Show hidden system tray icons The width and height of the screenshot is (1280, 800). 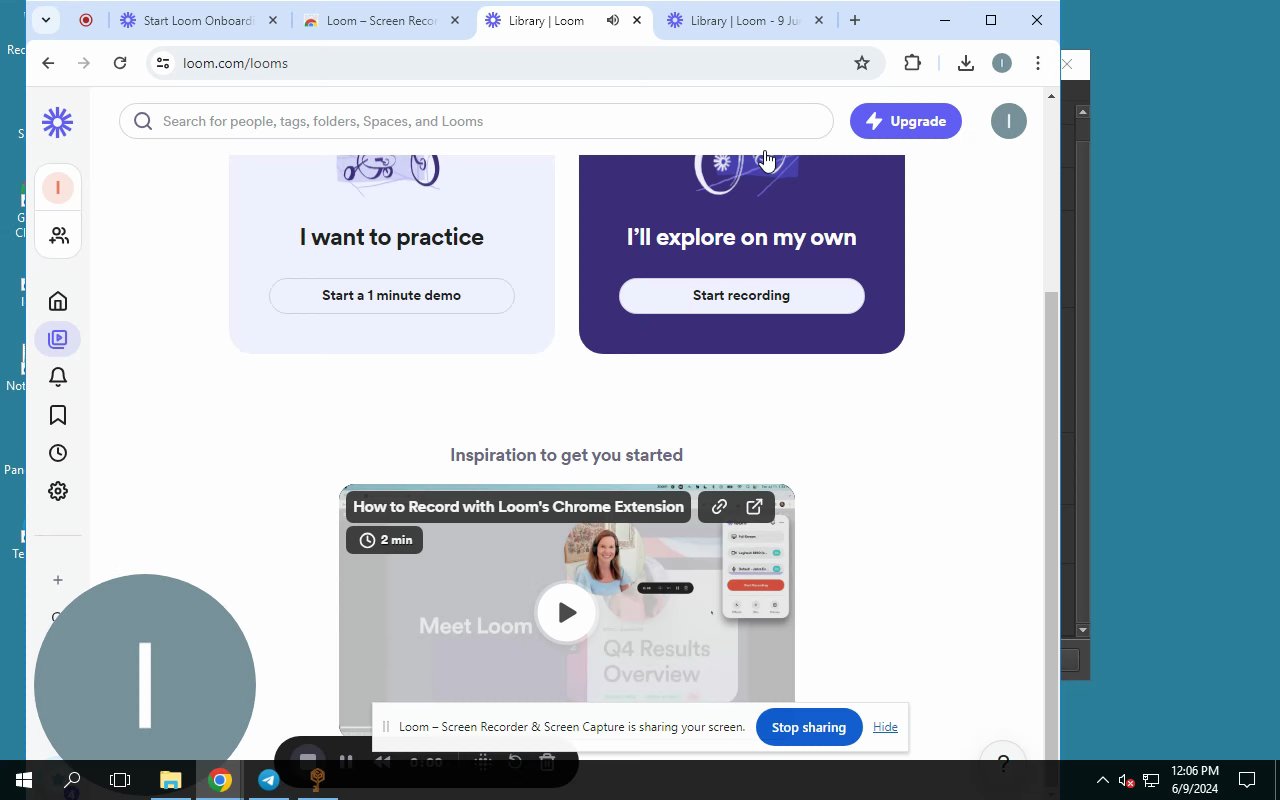click(x=1102, y=780)
